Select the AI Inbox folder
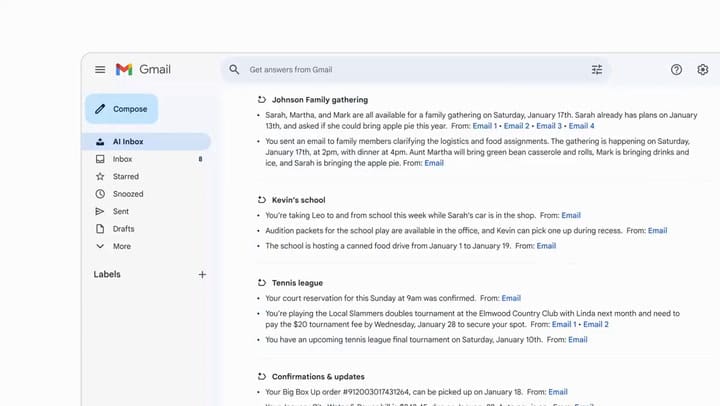The image size is (720, 406). point(146,141)
